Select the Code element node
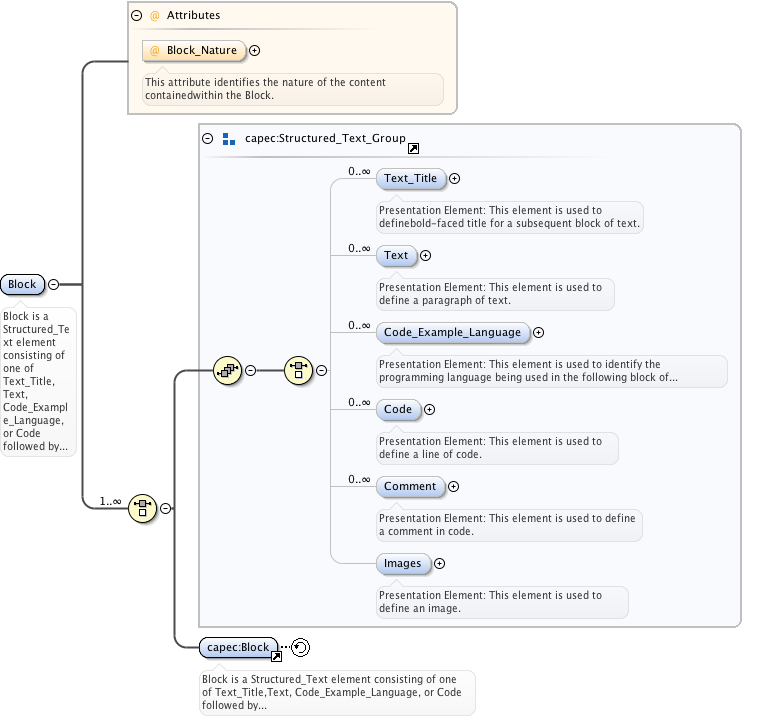 point(398,410)
